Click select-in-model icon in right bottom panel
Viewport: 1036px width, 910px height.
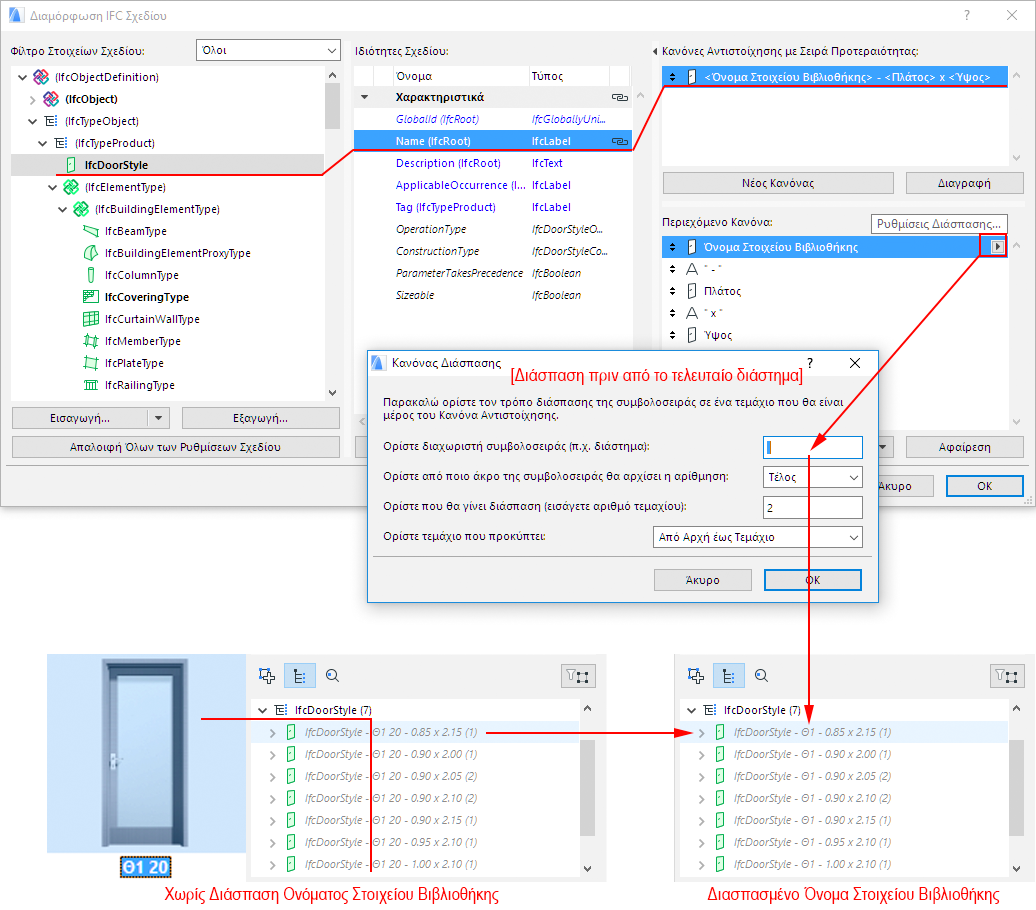pyautogui.click(x=695, y=675)
